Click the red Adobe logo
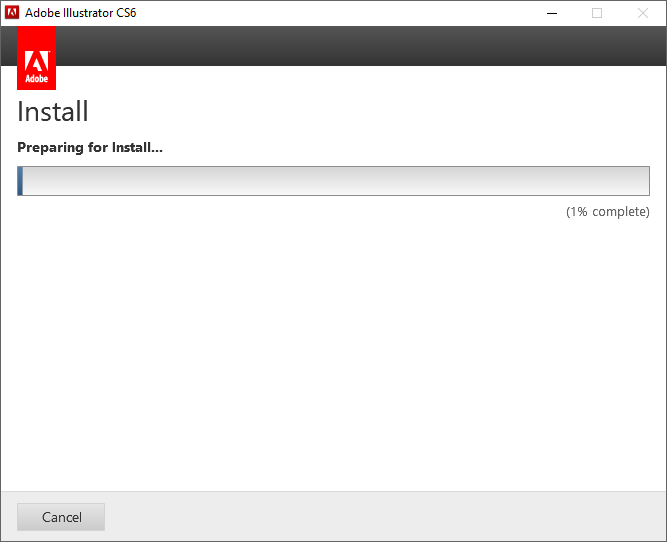Screen dimensions: 667x542 (x=37, y=58)
